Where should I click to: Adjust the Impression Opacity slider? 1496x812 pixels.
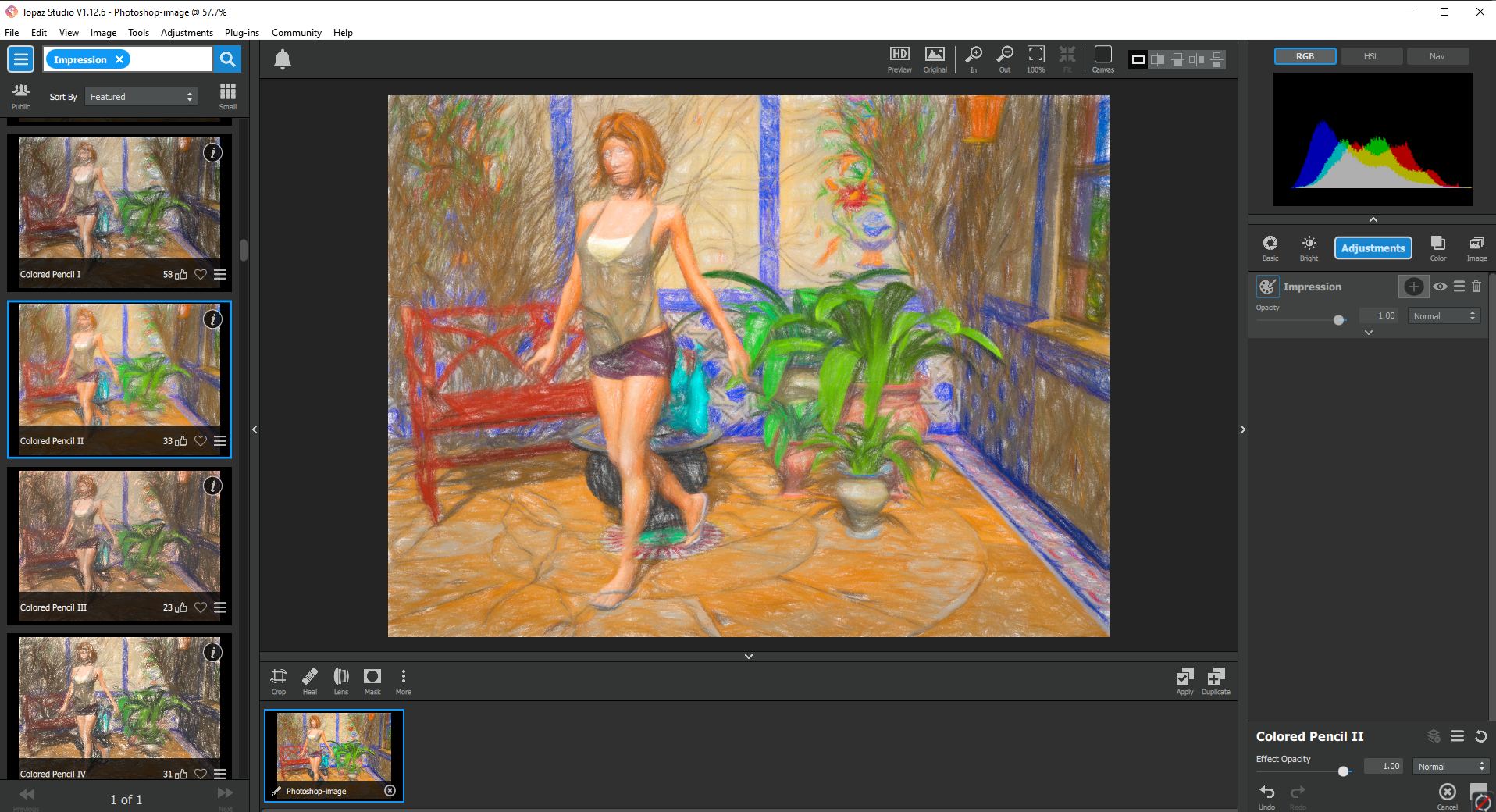[1339, 320]
